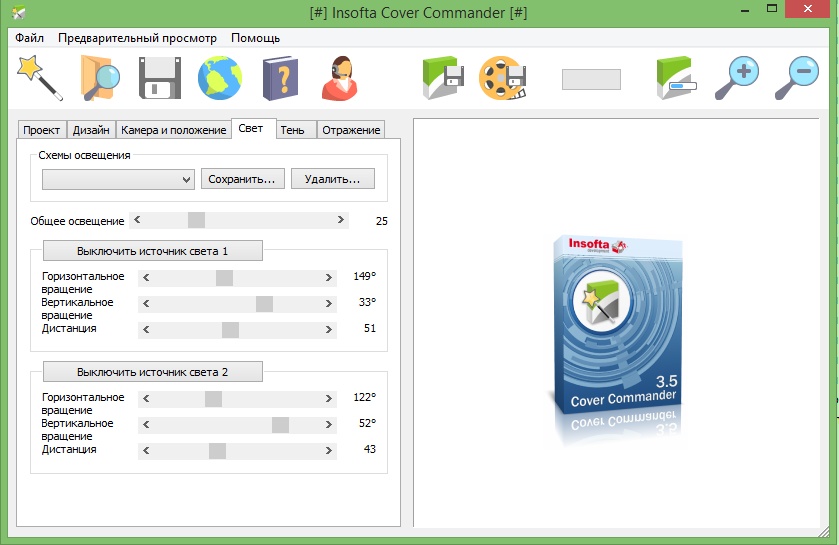Click light 2 Дистанция slider thumb
The height and width of the screenshot is (545, 839).
(217, 451)
